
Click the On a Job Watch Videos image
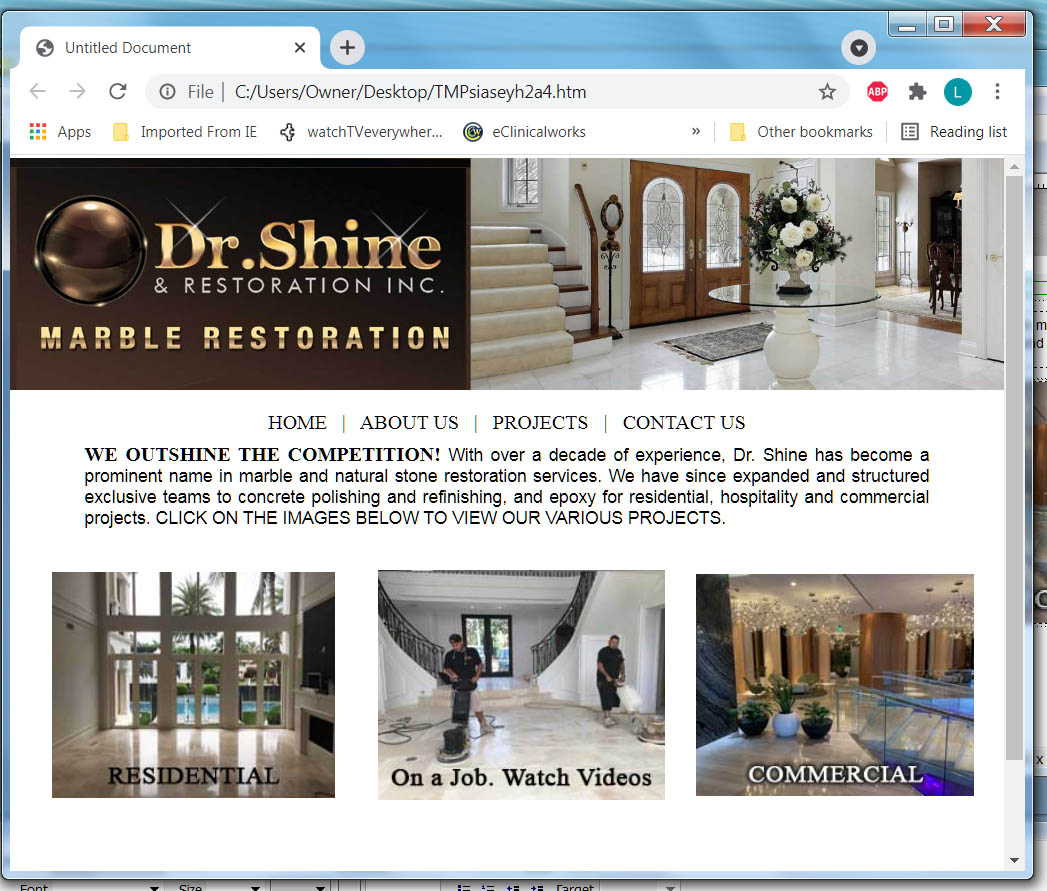click(521, 685)
